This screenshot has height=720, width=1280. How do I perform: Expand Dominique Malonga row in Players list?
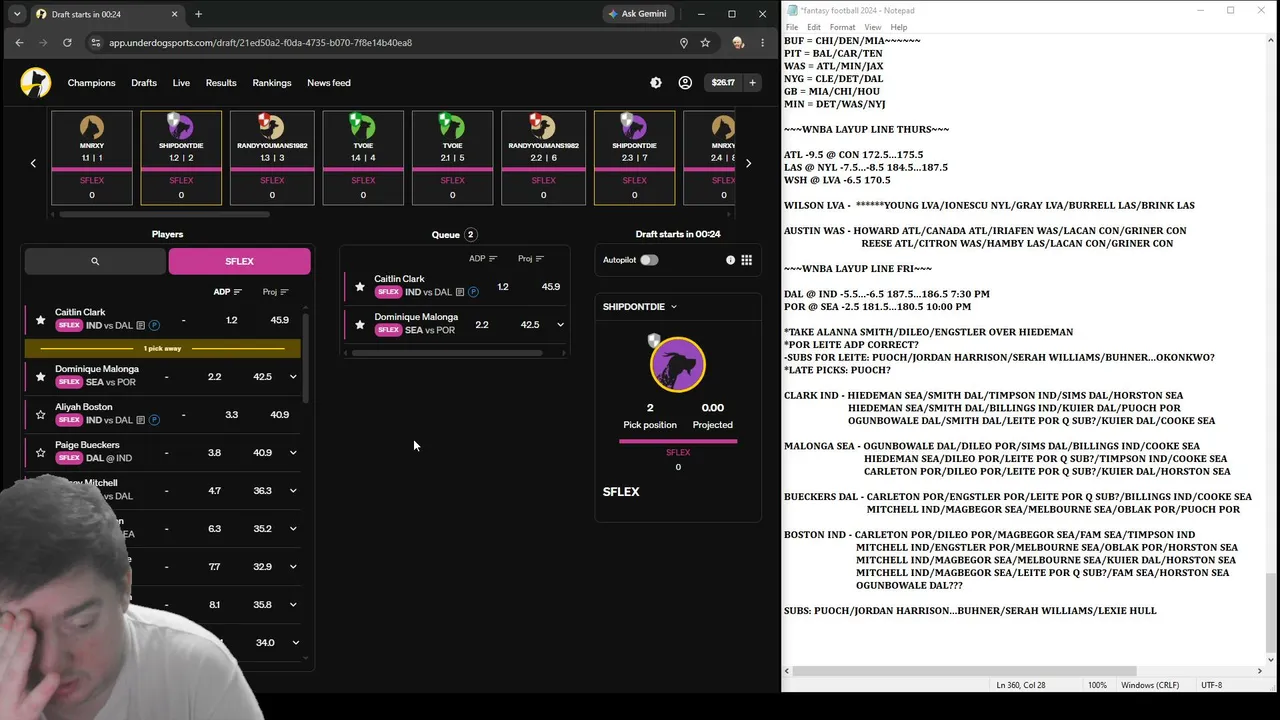(x=293, y=377)
